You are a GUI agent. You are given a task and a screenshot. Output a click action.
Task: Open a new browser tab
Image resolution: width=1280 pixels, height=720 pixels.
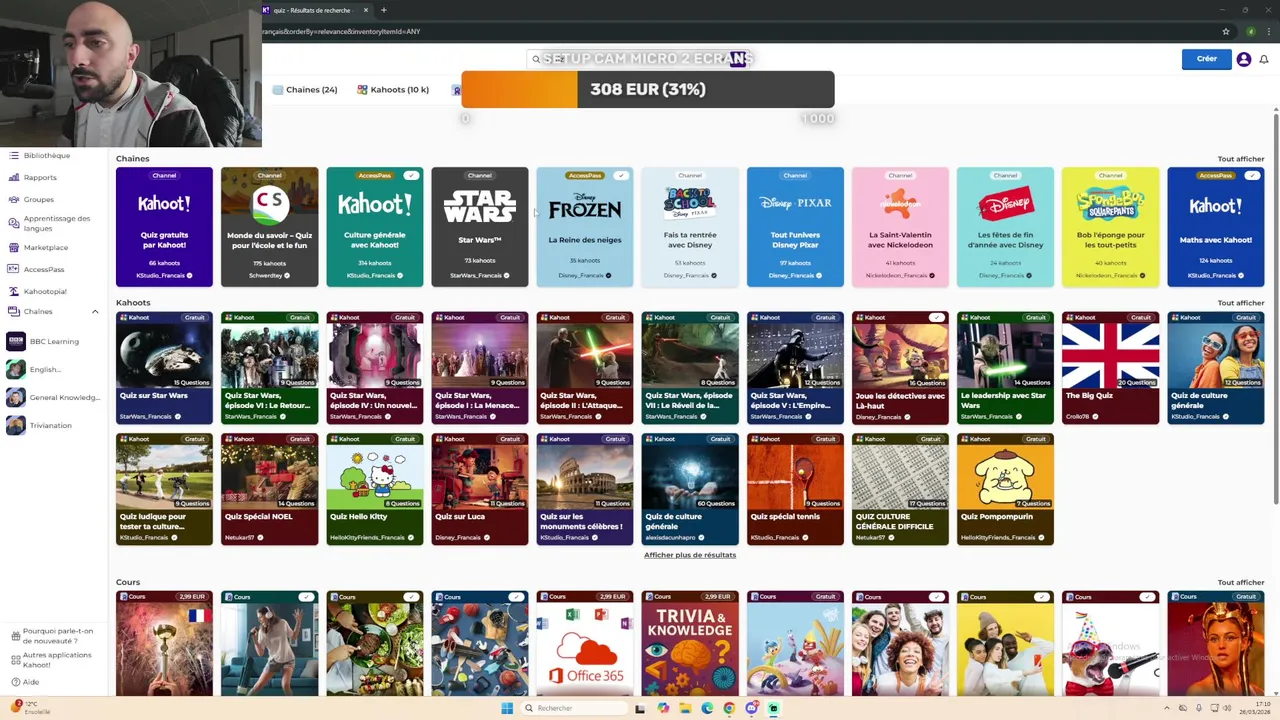(x=383, y=10)
